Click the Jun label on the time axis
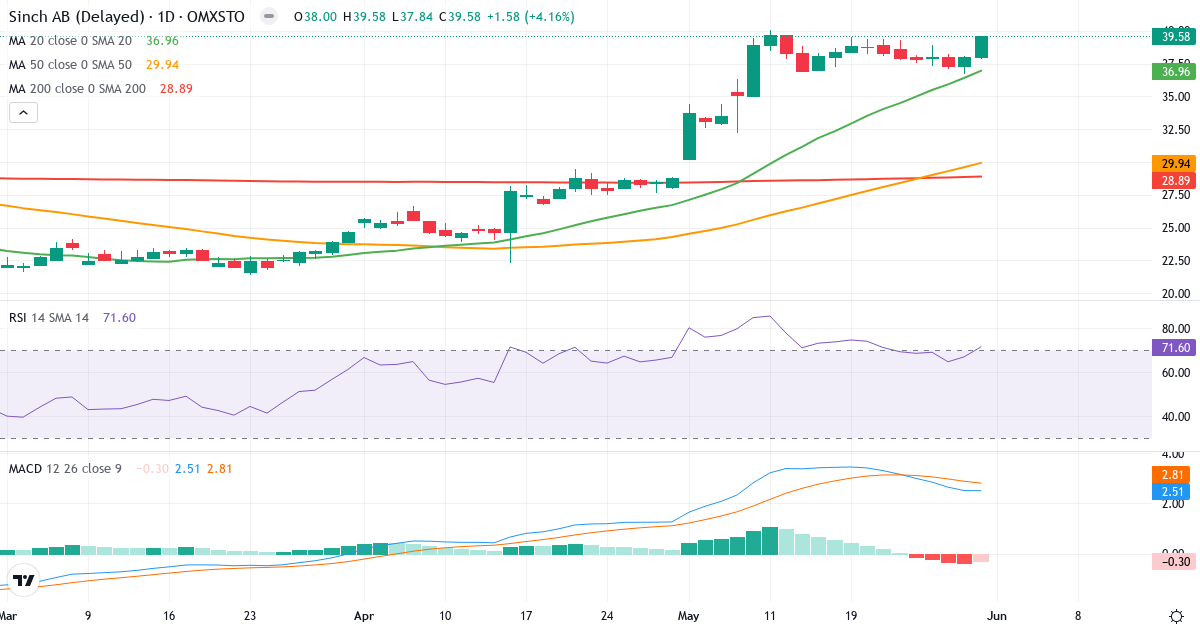1200x630 pixels. pyautogui.click(x=997, y=616)
